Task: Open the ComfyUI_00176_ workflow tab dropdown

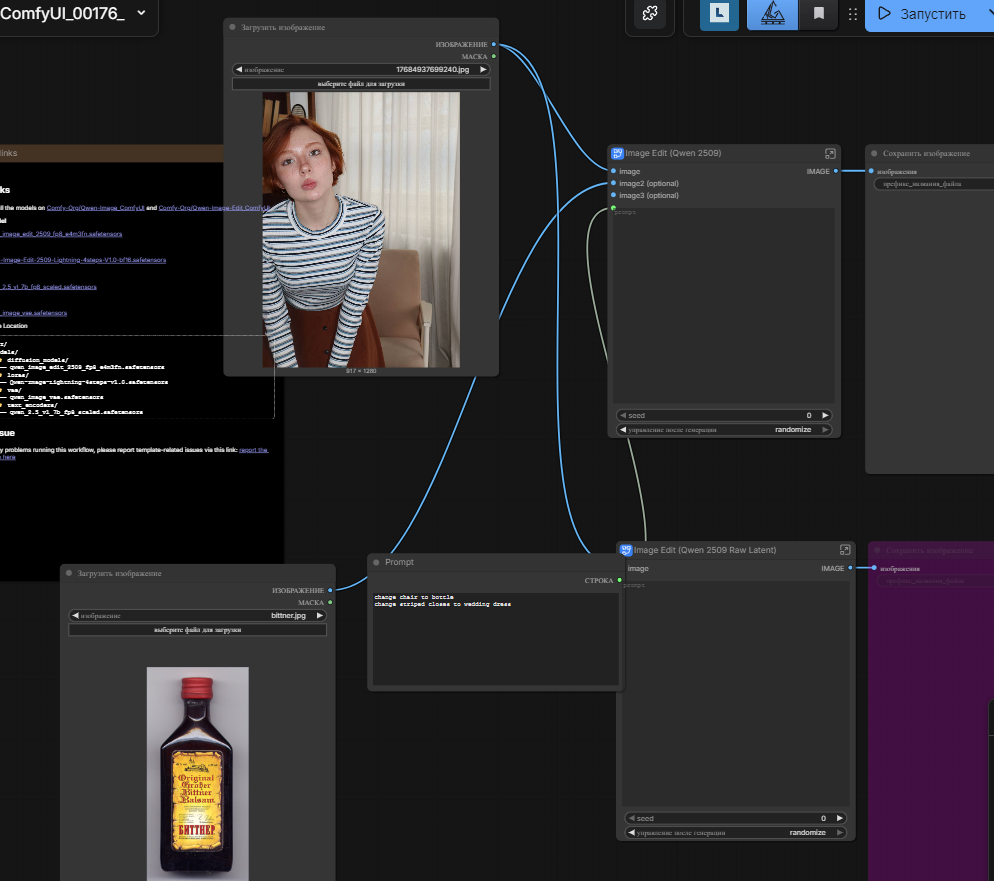Action: (140, 13)
